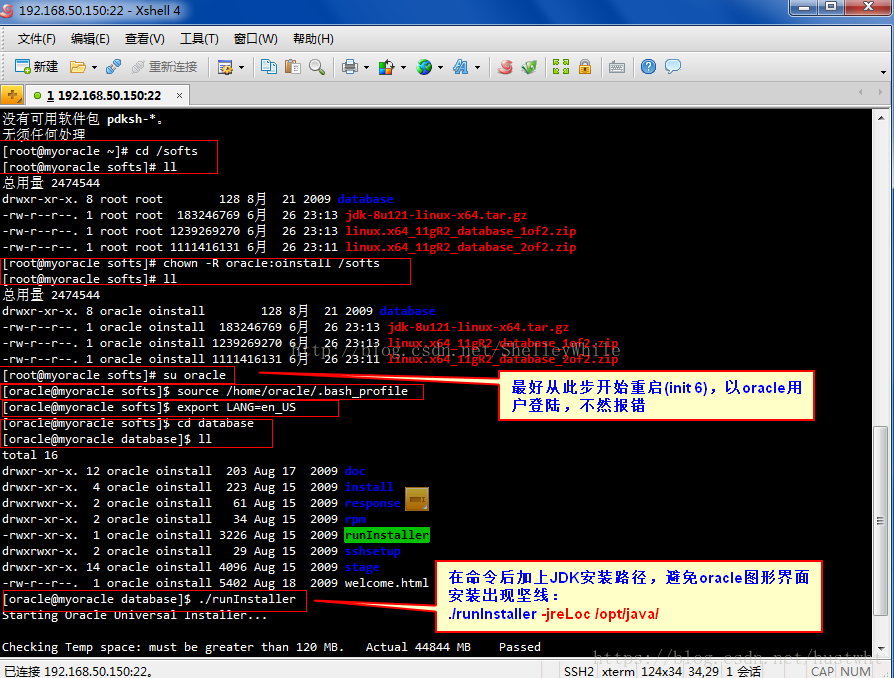Click the encoding globe icon
The image size is (894, 678).
point(424,67)
